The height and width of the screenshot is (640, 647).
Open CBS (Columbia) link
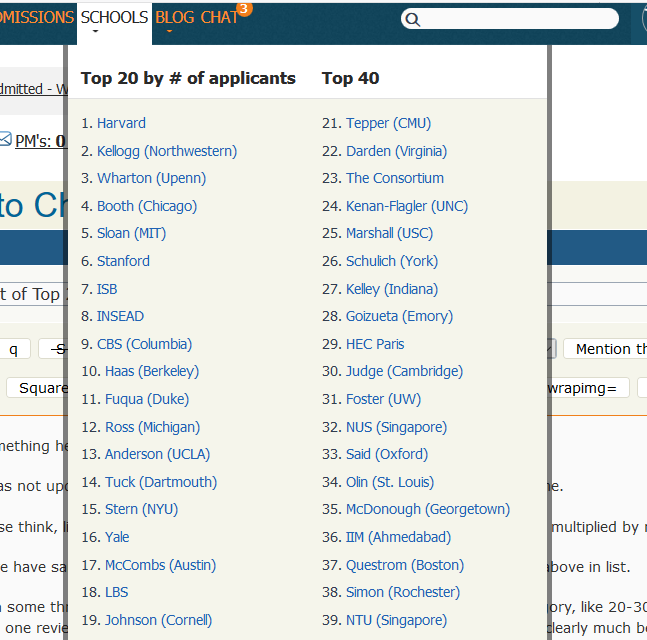pos(144,344)
